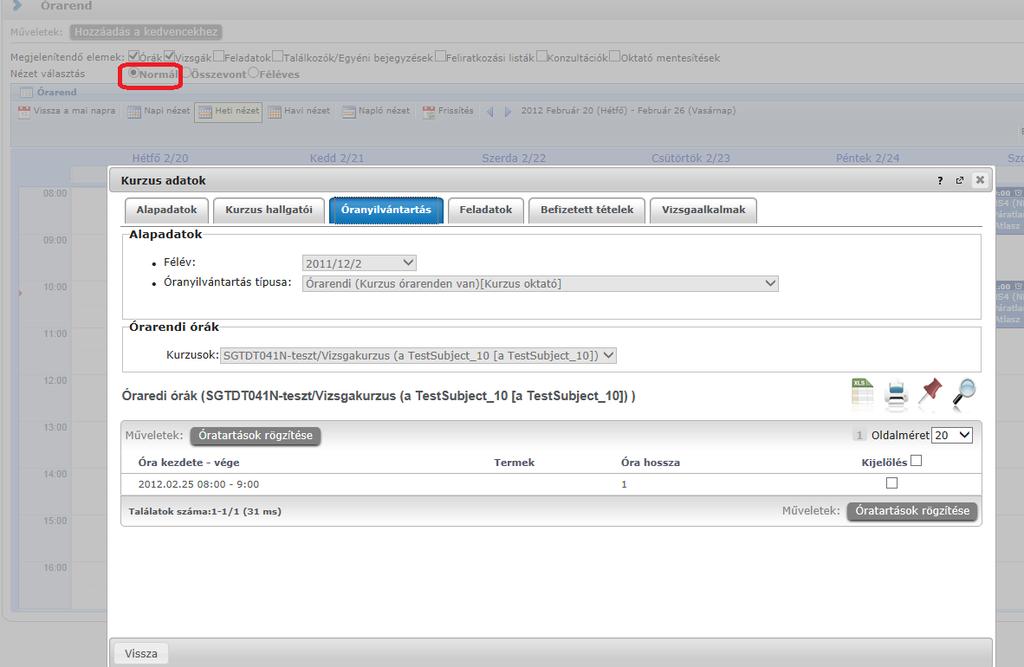Toggle the Órák checkbox in the background
The width and height of the screenshot is (1024, 667).
click(133, 56)
